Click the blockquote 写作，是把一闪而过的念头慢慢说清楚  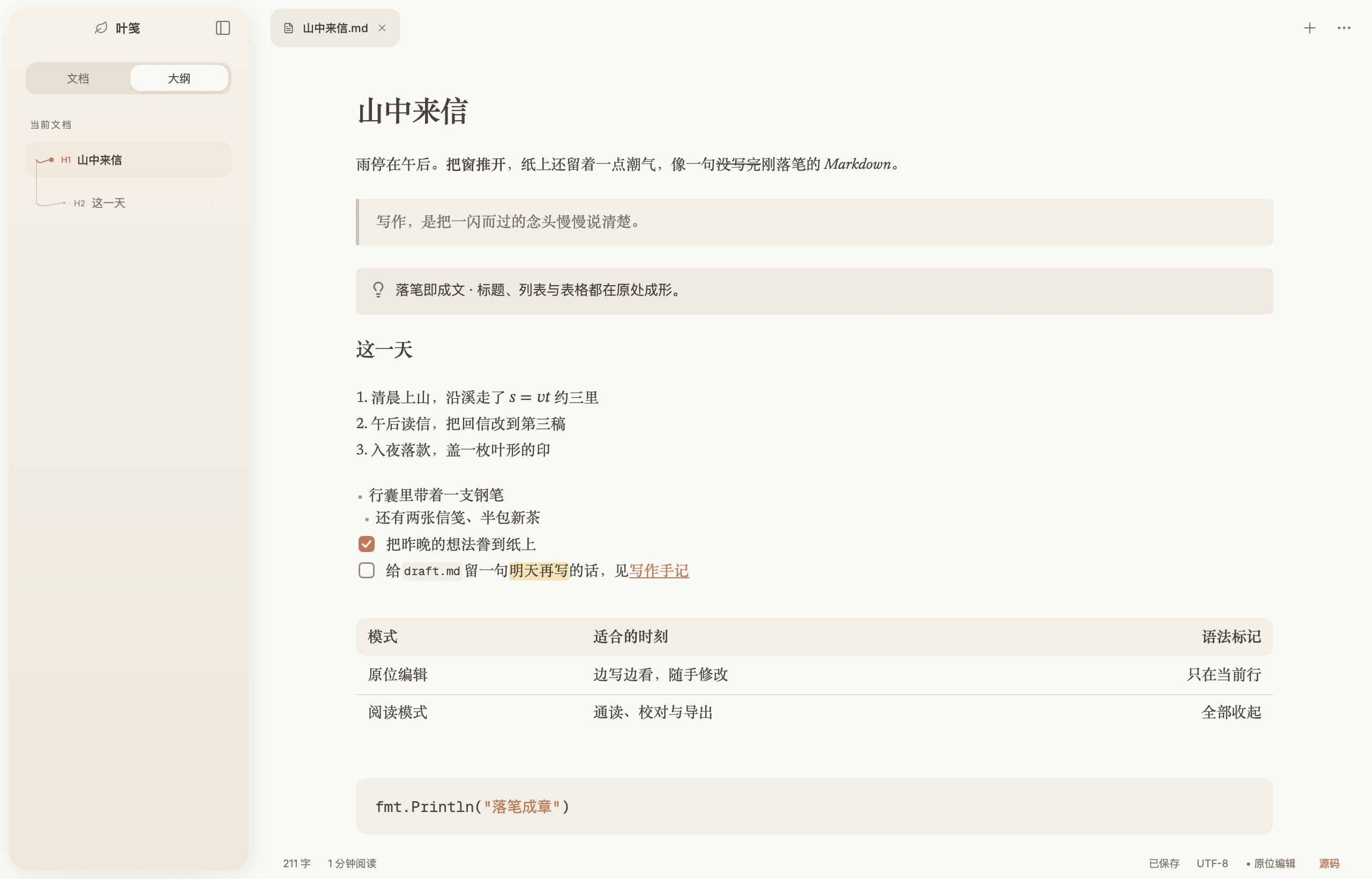(815, 222)
